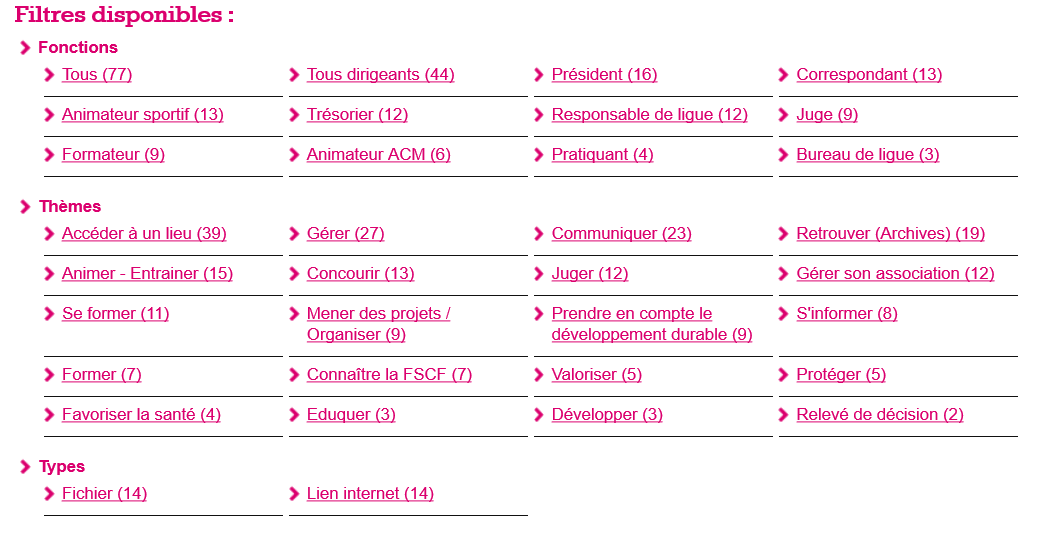Click the arrow icon before Eduquer (3)

tap(294, 415)
